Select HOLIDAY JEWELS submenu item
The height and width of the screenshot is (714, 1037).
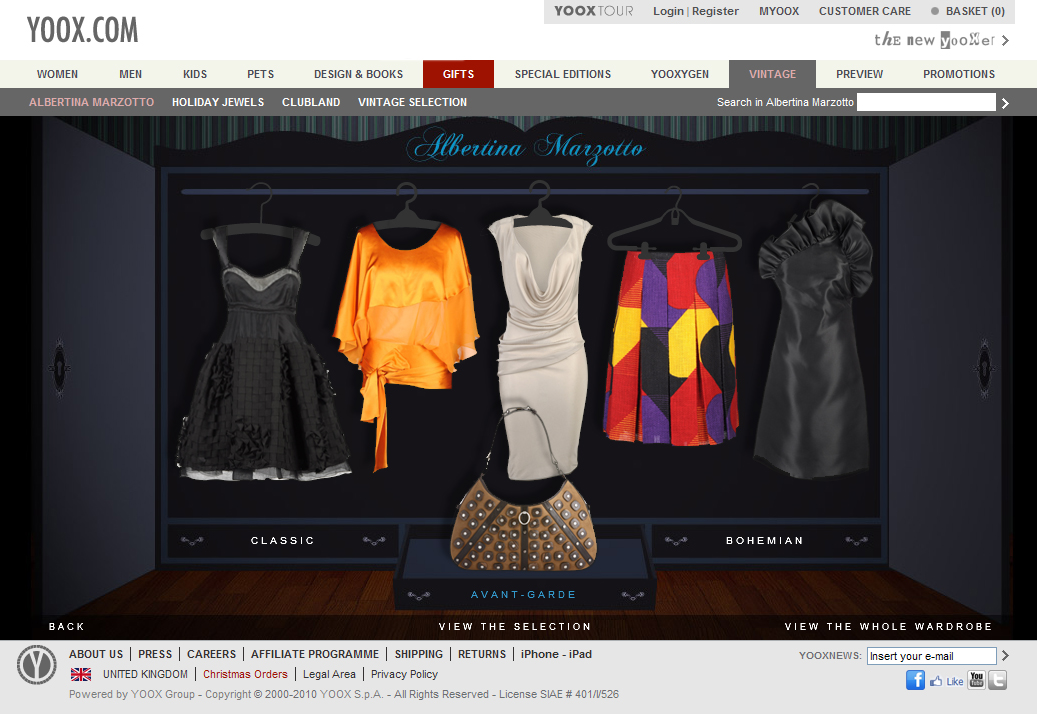coord(218,102)
